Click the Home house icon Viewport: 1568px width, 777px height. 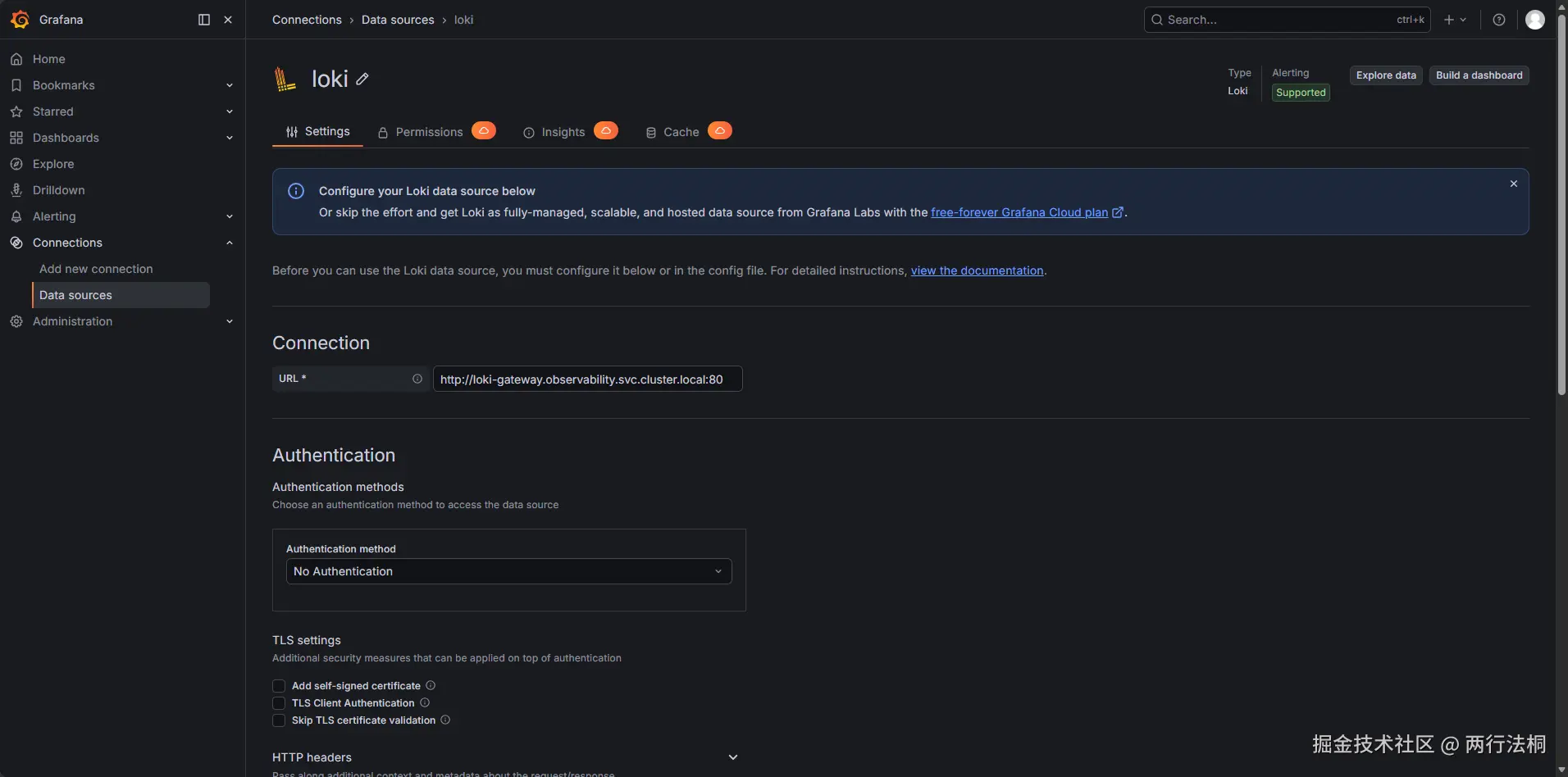point(16,59)
